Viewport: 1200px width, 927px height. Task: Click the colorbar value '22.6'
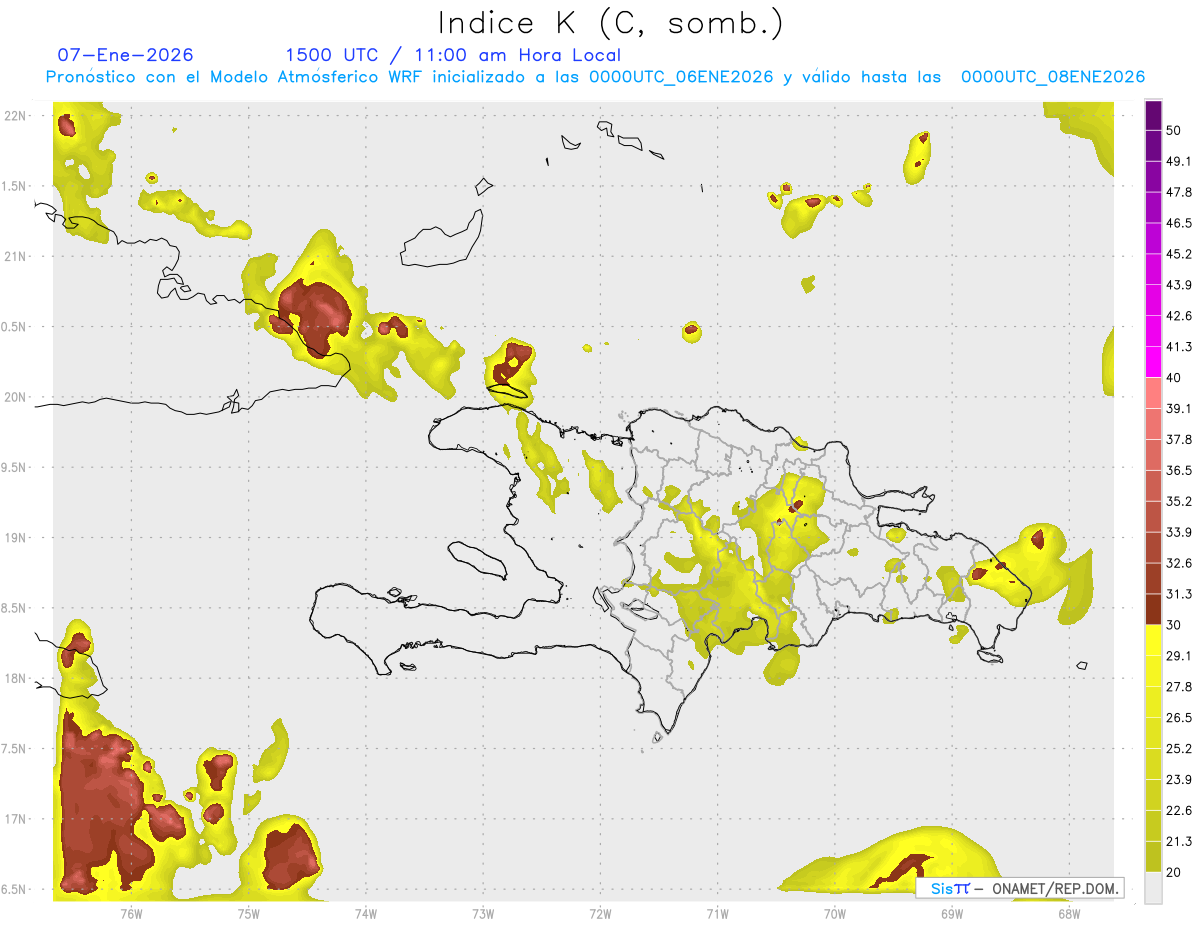1179,811
